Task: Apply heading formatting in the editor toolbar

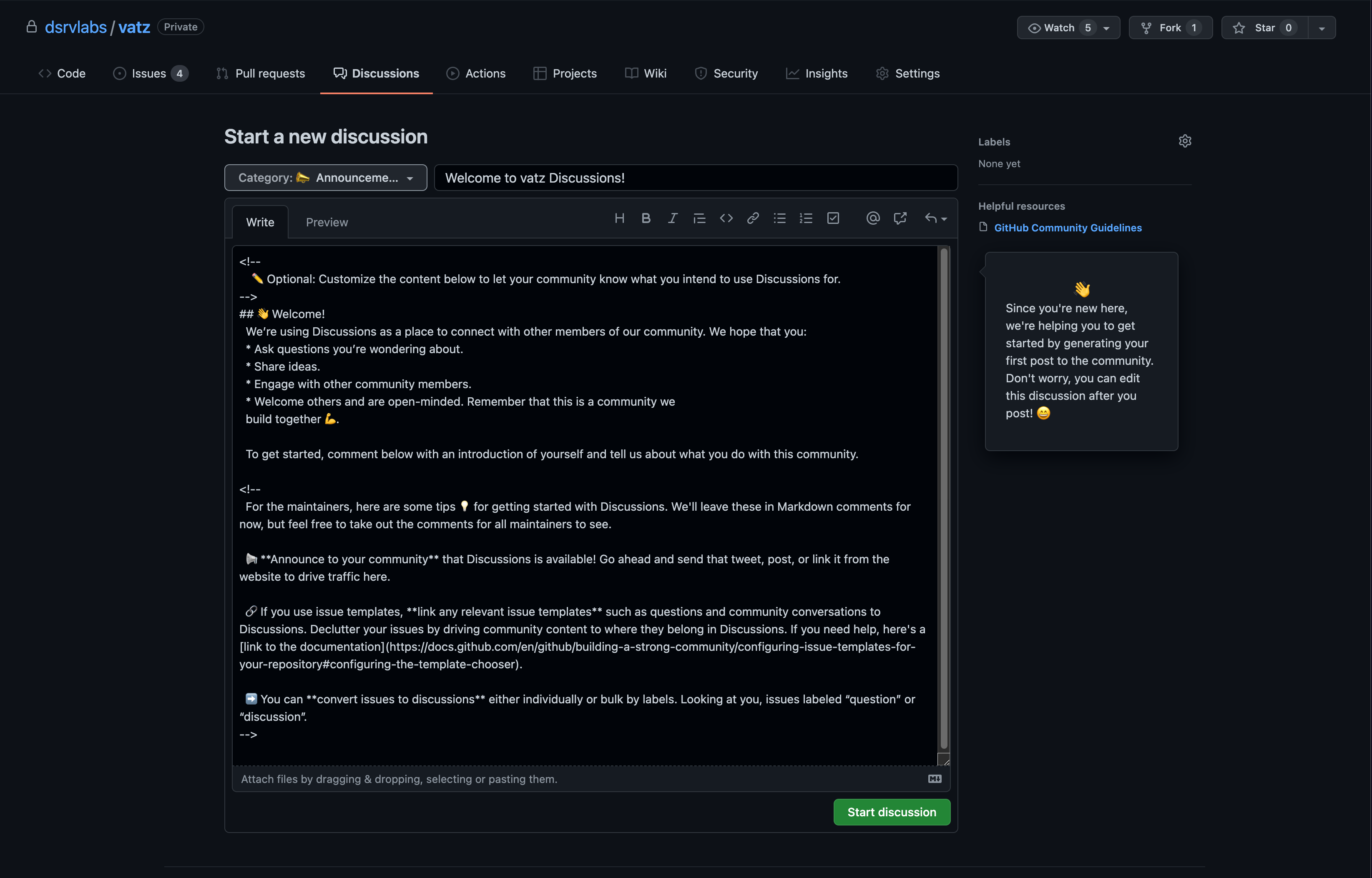Action: pyautogui.click(x=620, y=218)
